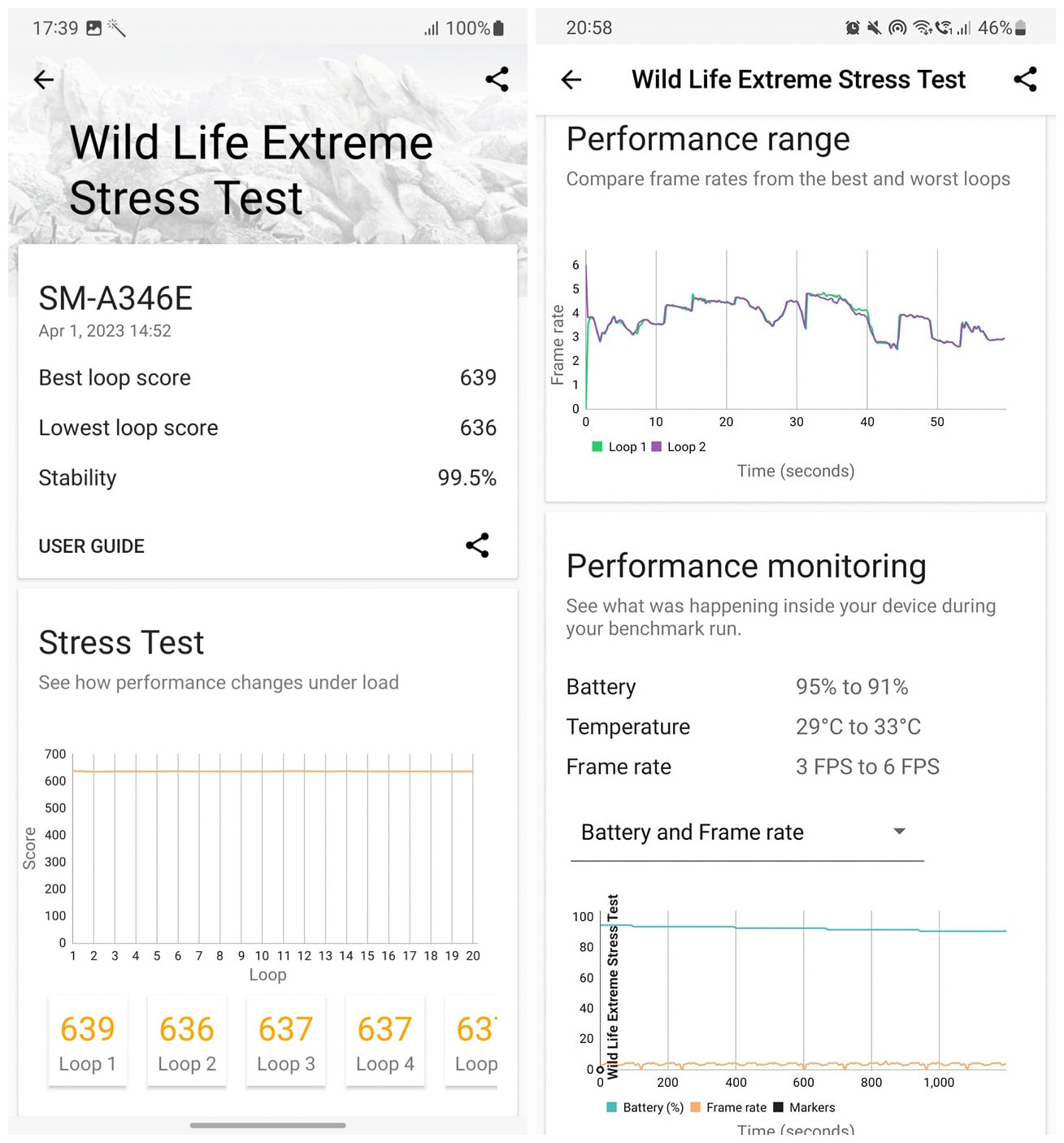The height and width of the screenshot is (1143, 1064).
Task: Tap the hotspot icon in right status bar
Action: tap(897, 28)
